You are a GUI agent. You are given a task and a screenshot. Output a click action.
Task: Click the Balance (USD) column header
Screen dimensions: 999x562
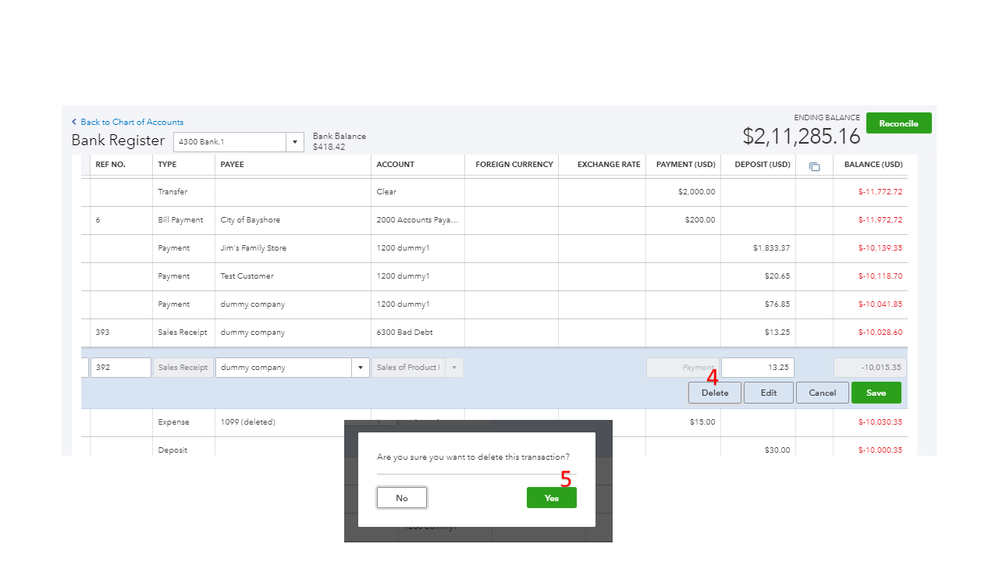[873, 164]
